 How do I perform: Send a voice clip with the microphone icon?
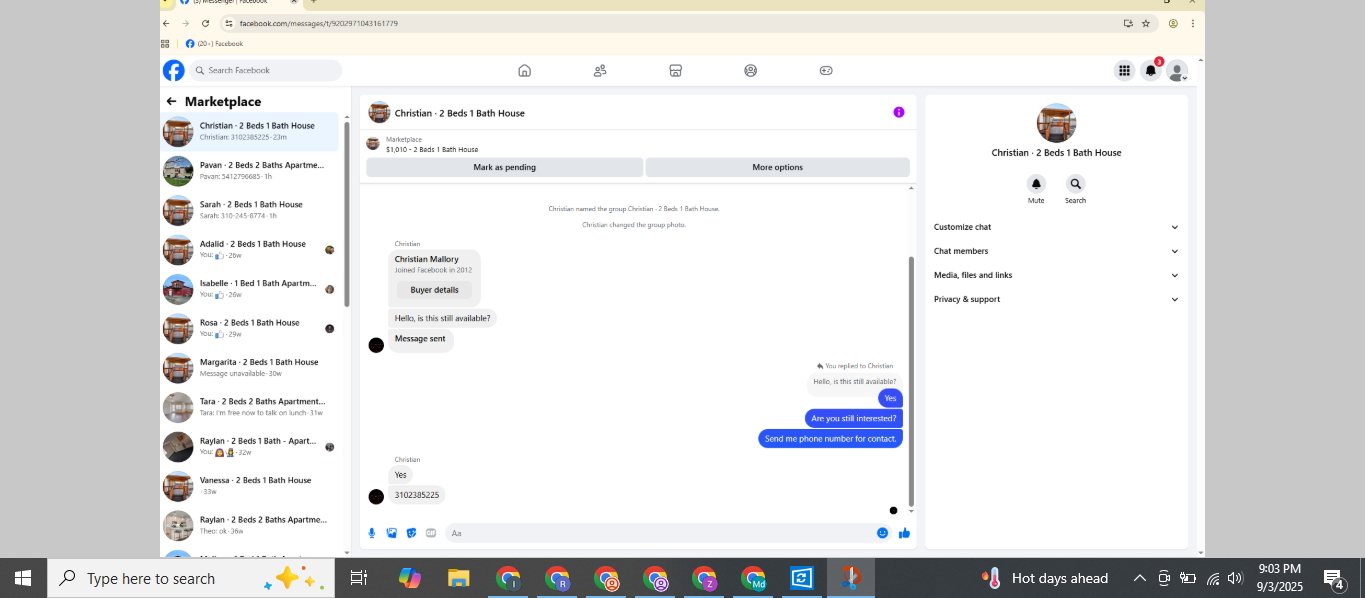372,533
